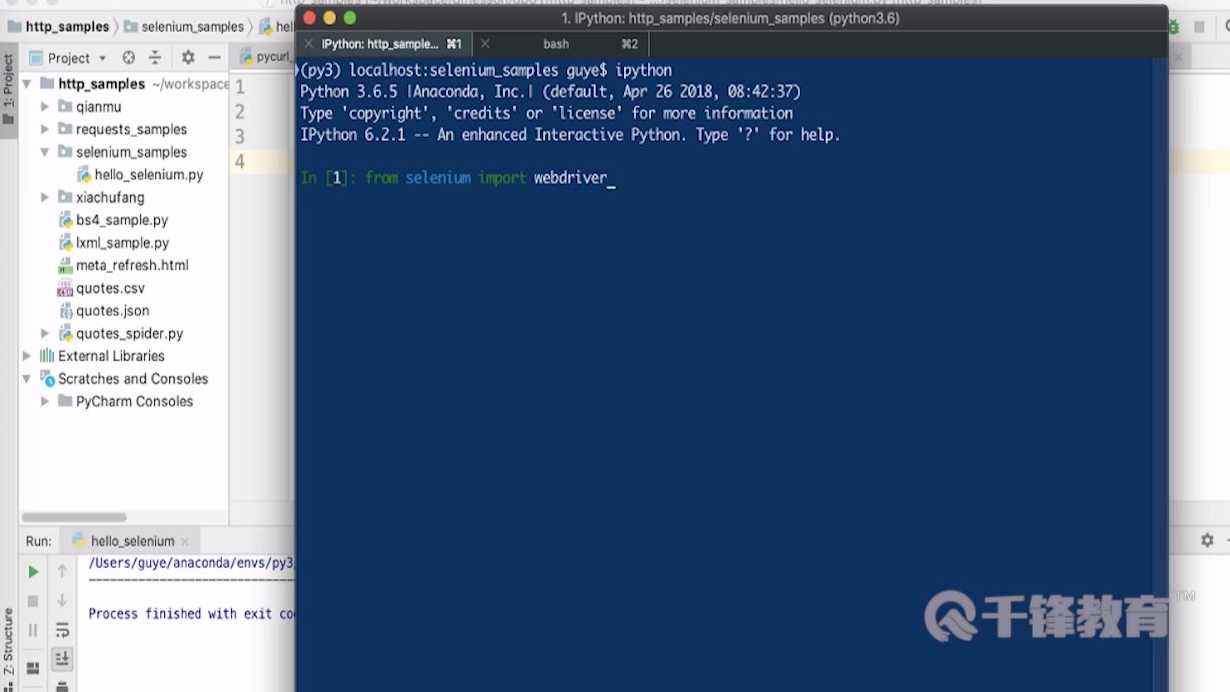Switch to the IPython terminal tab
This screenshot has height=692, width=1230.
[x=385, y=44]
